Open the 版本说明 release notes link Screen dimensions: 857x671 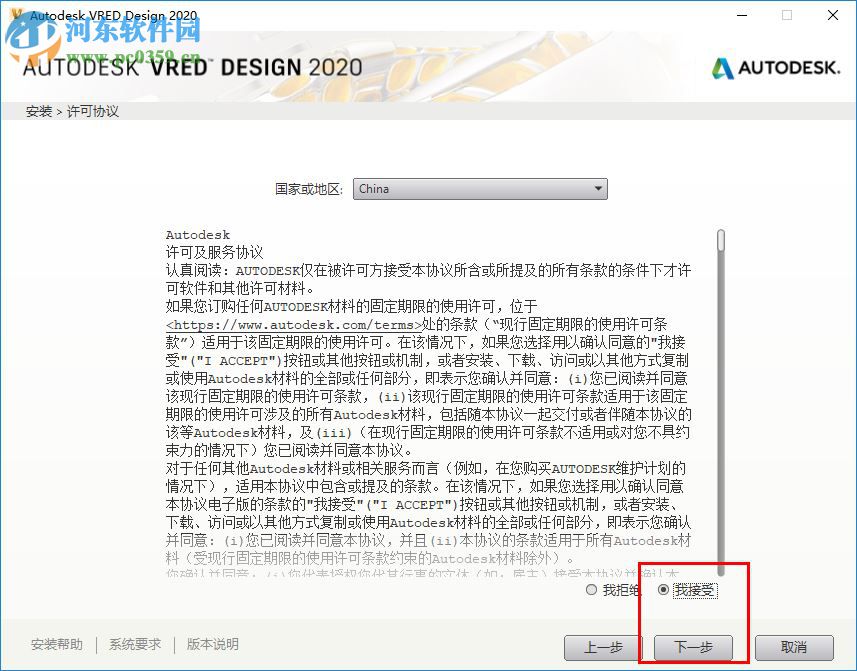[211, 645]
